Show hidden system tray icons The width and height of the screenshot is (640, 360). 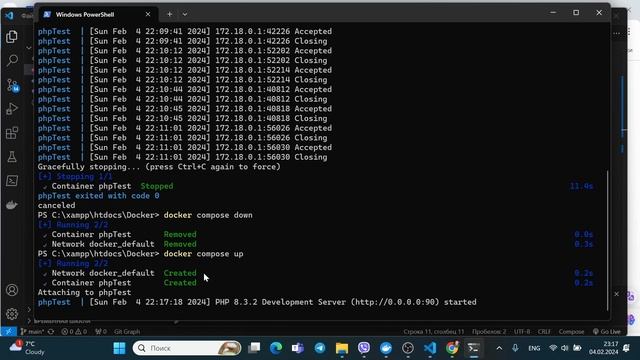(x=499, y=348)
